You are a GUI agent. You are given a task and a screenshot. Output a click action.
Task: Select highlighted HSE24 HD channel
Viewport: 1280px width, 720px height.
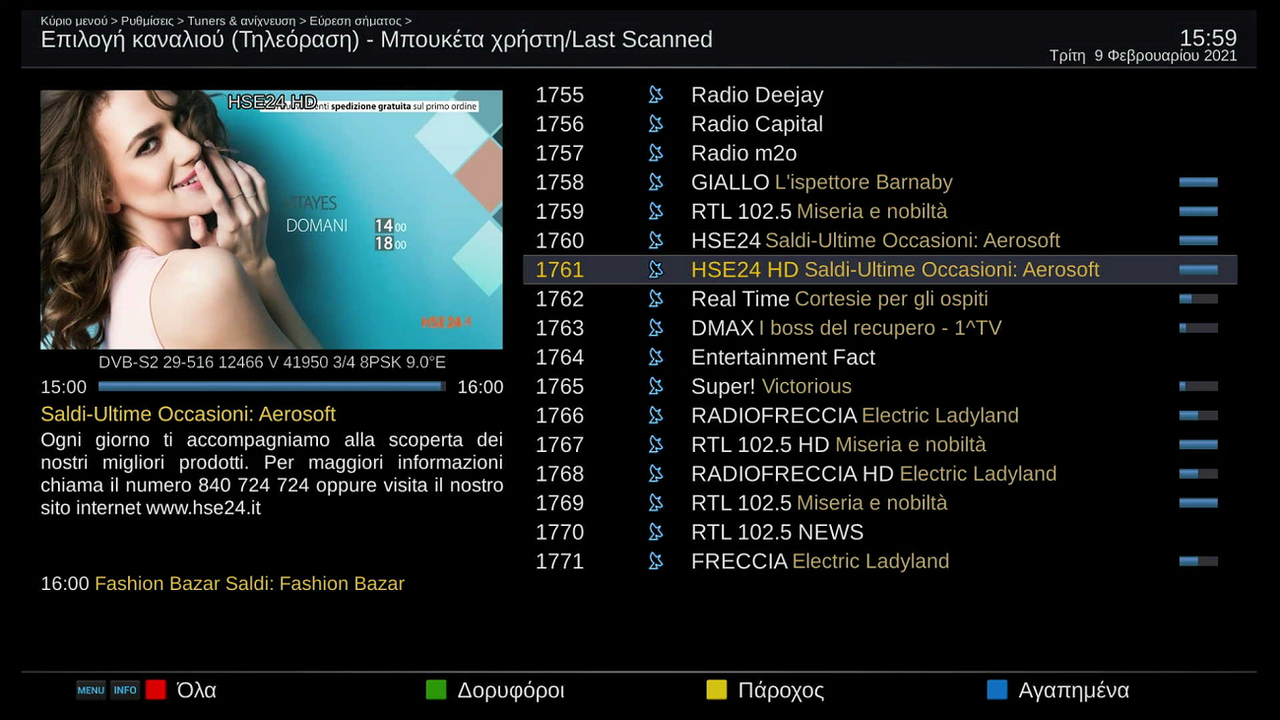[x=880, y=269]
